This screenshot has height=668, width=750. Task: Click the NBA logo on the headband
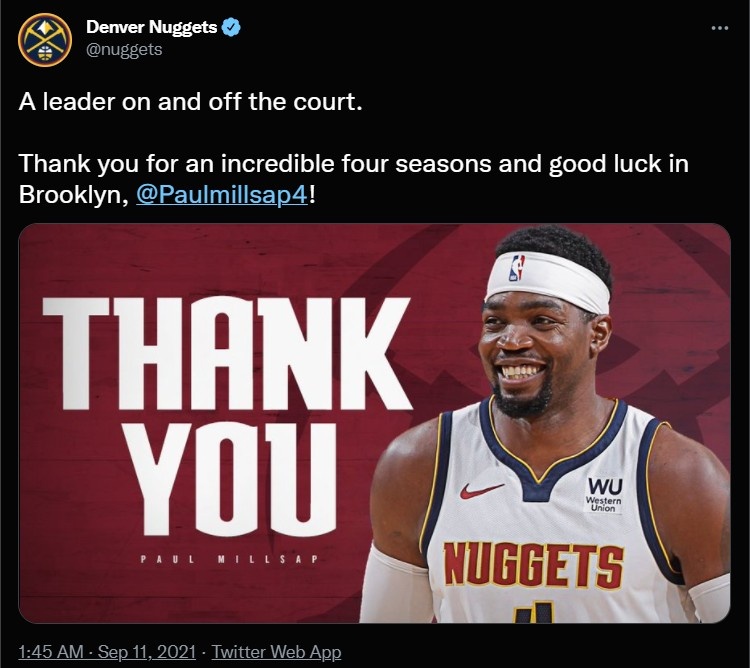517,267
